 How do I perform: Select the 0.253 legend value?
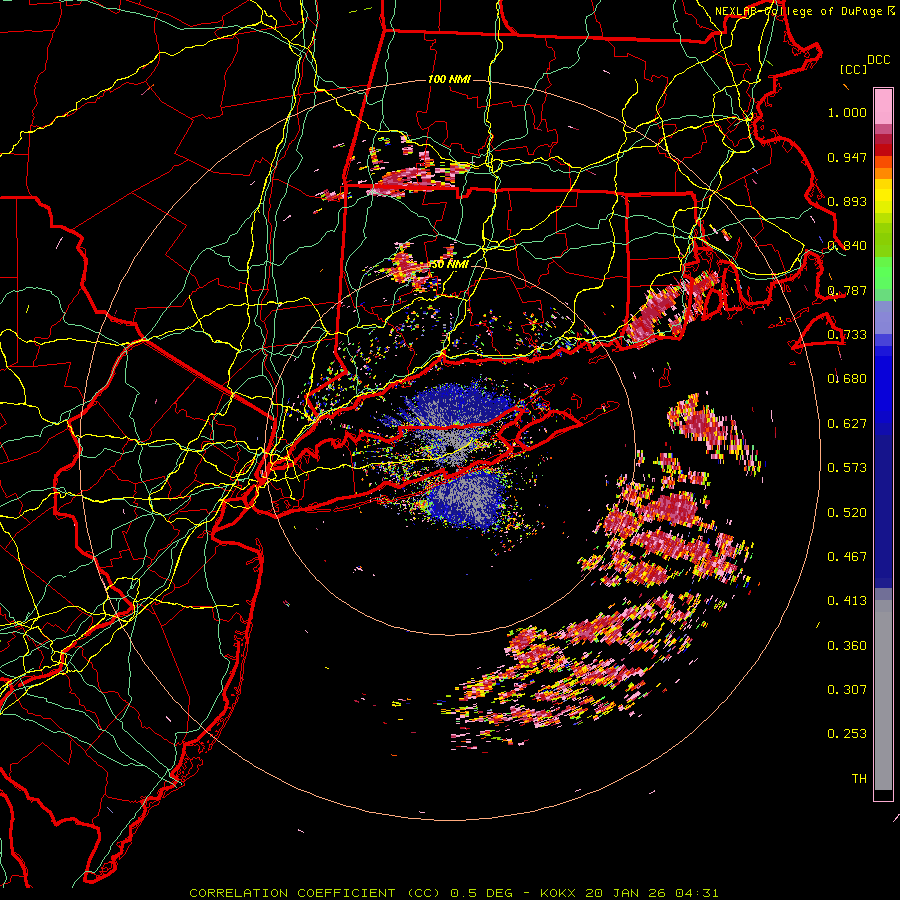[x=847, y=734]
